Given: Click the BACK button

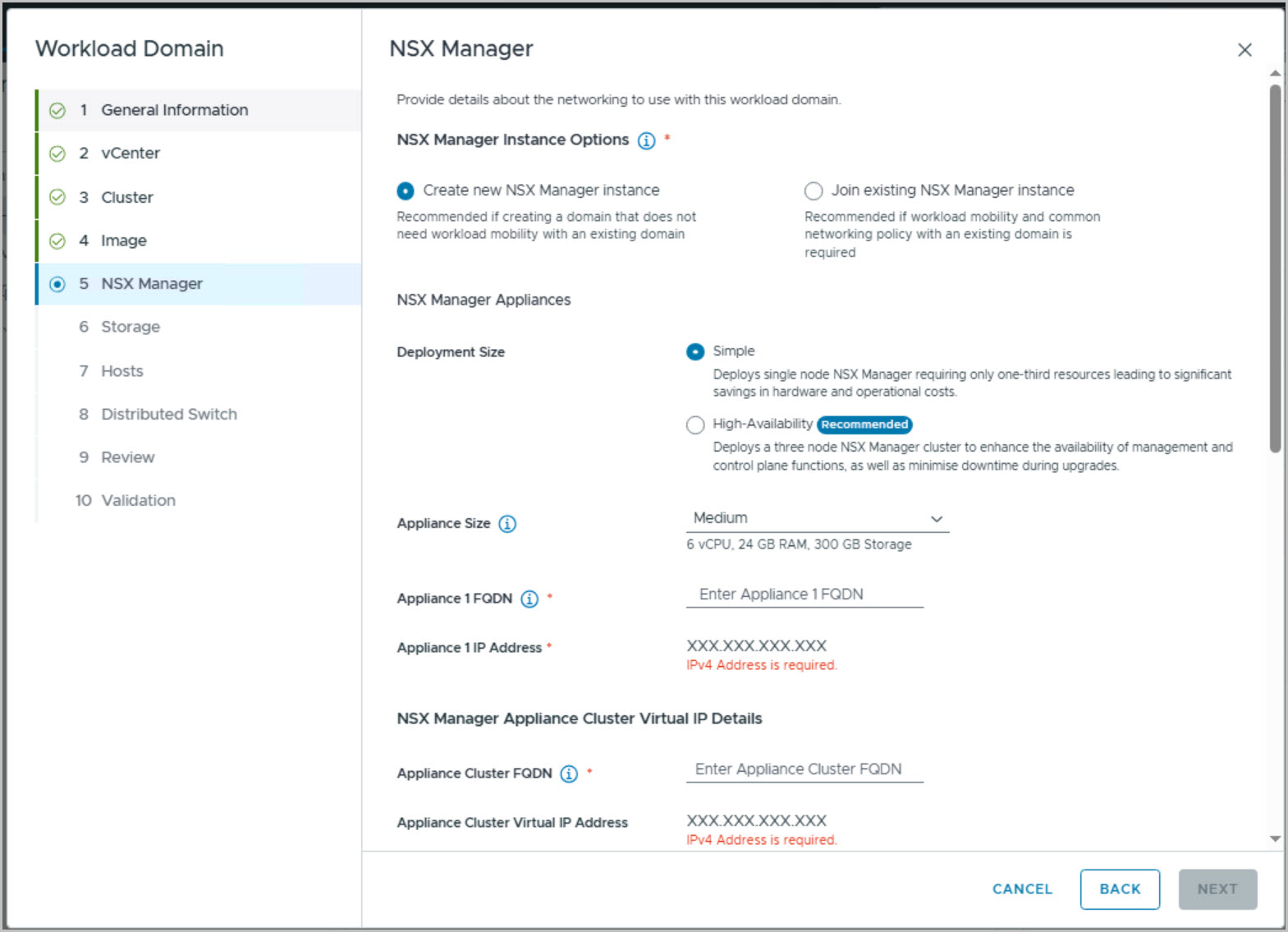Looking at the screenshot, I should coord(1120,889).
